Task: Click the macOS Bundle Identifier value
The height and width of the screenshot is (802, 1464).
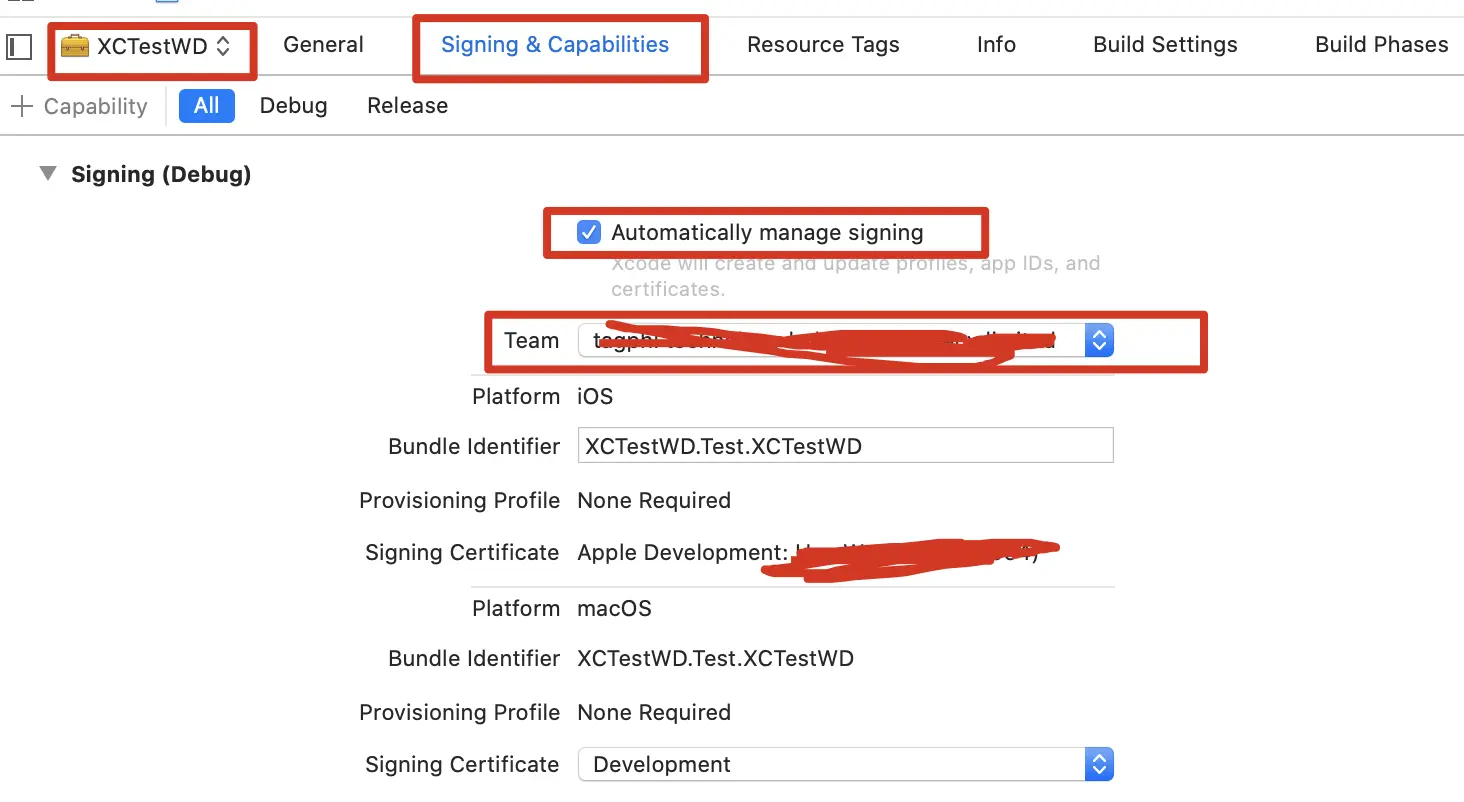Action: click(716, 659)
